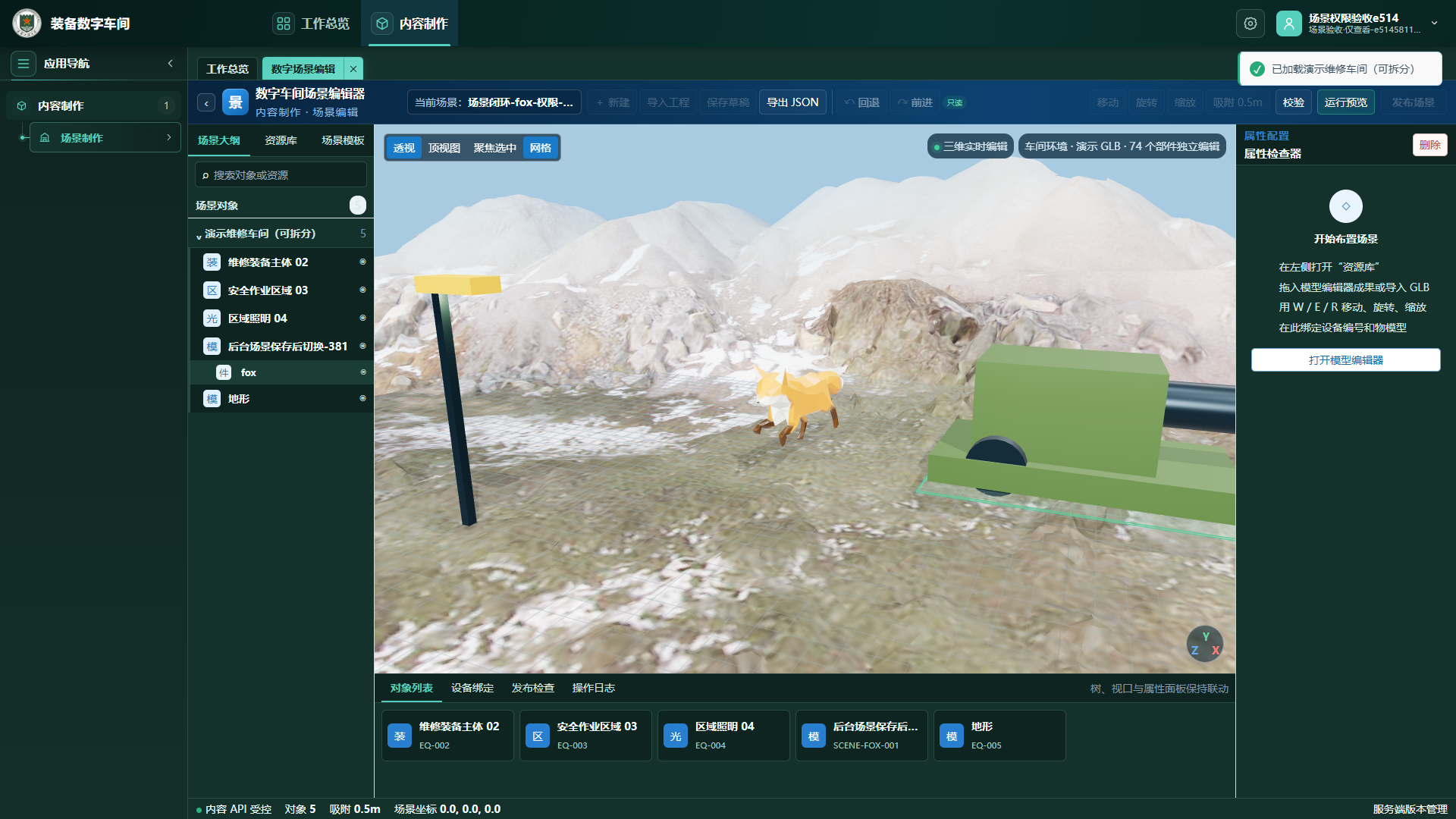This screenshot has height=819, width=1456.
Task: Toggle the 应用导航 hamburger menu icon
Action: click(24, 64)
